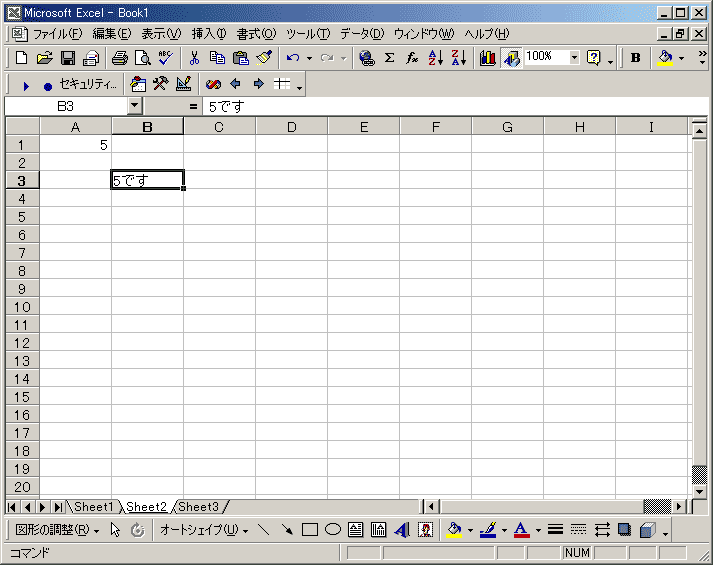Screen dimensions: 713x565
Task: Apply yellow Fill Color in drawing toolbar
Action: tap(454, 530)
